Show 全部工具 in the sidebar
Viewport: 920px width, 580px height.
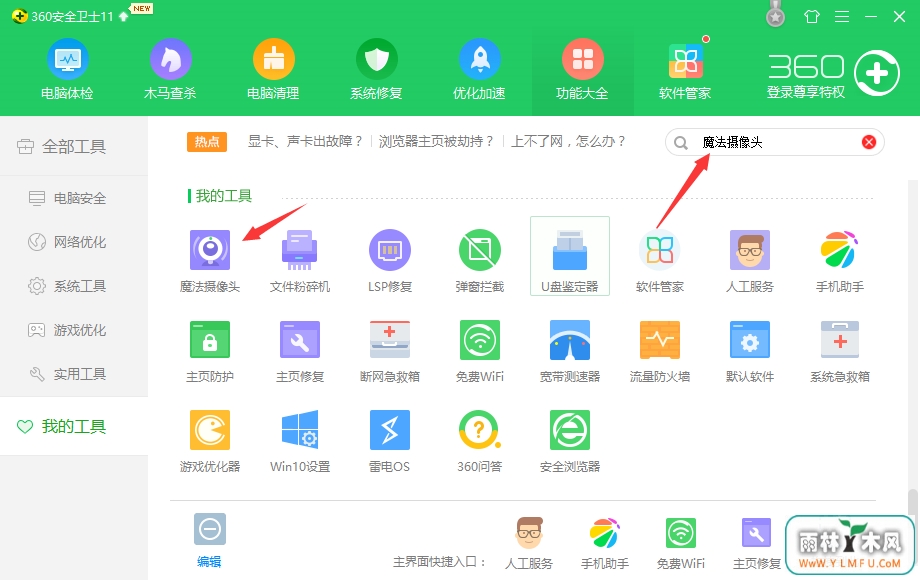tap(74, 146)
